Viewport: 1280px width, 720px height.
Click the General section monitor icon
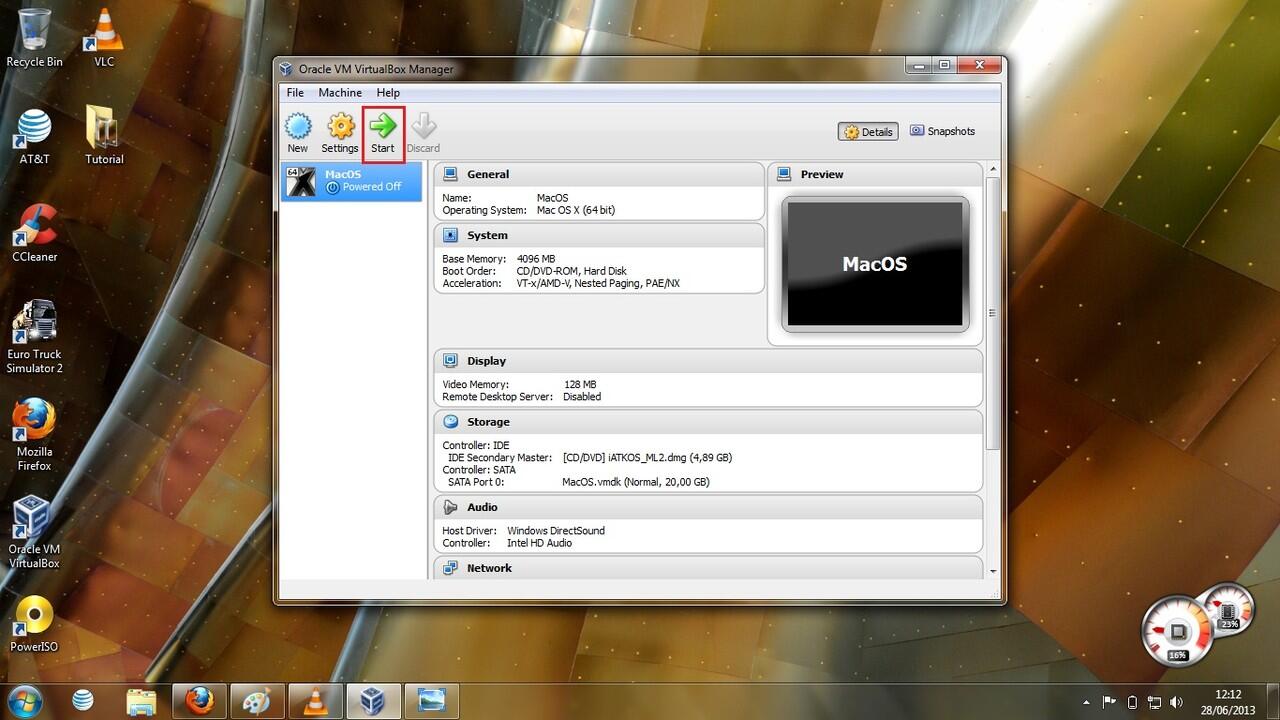[450, 174]
